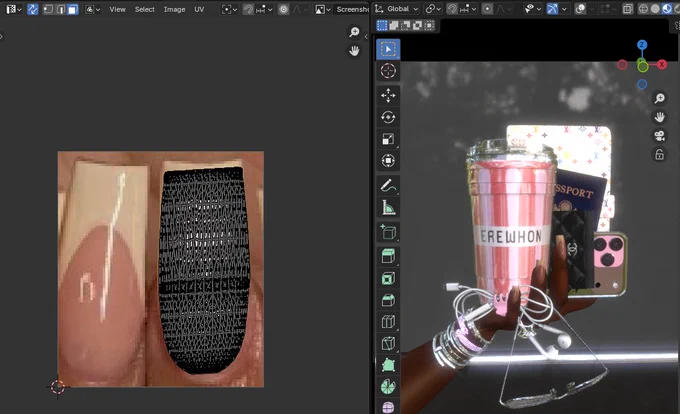Open the Global transform orientation dropdown
Viewport: 680px width, 414px height.
tap(396, 9)
